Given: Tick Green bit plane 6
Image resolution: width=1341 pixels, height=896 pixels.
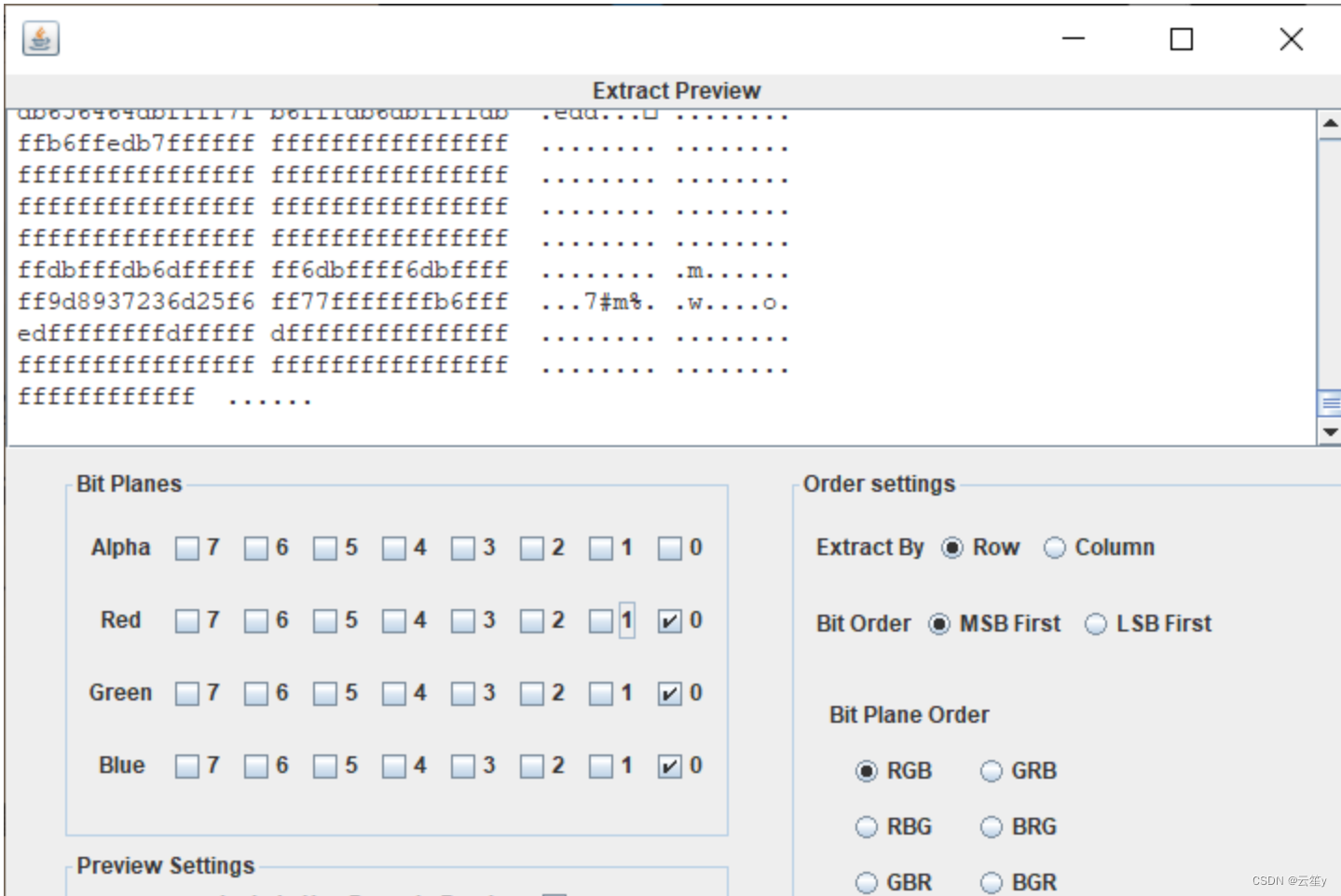Looking at the screenshot, I should click(256, 694).
